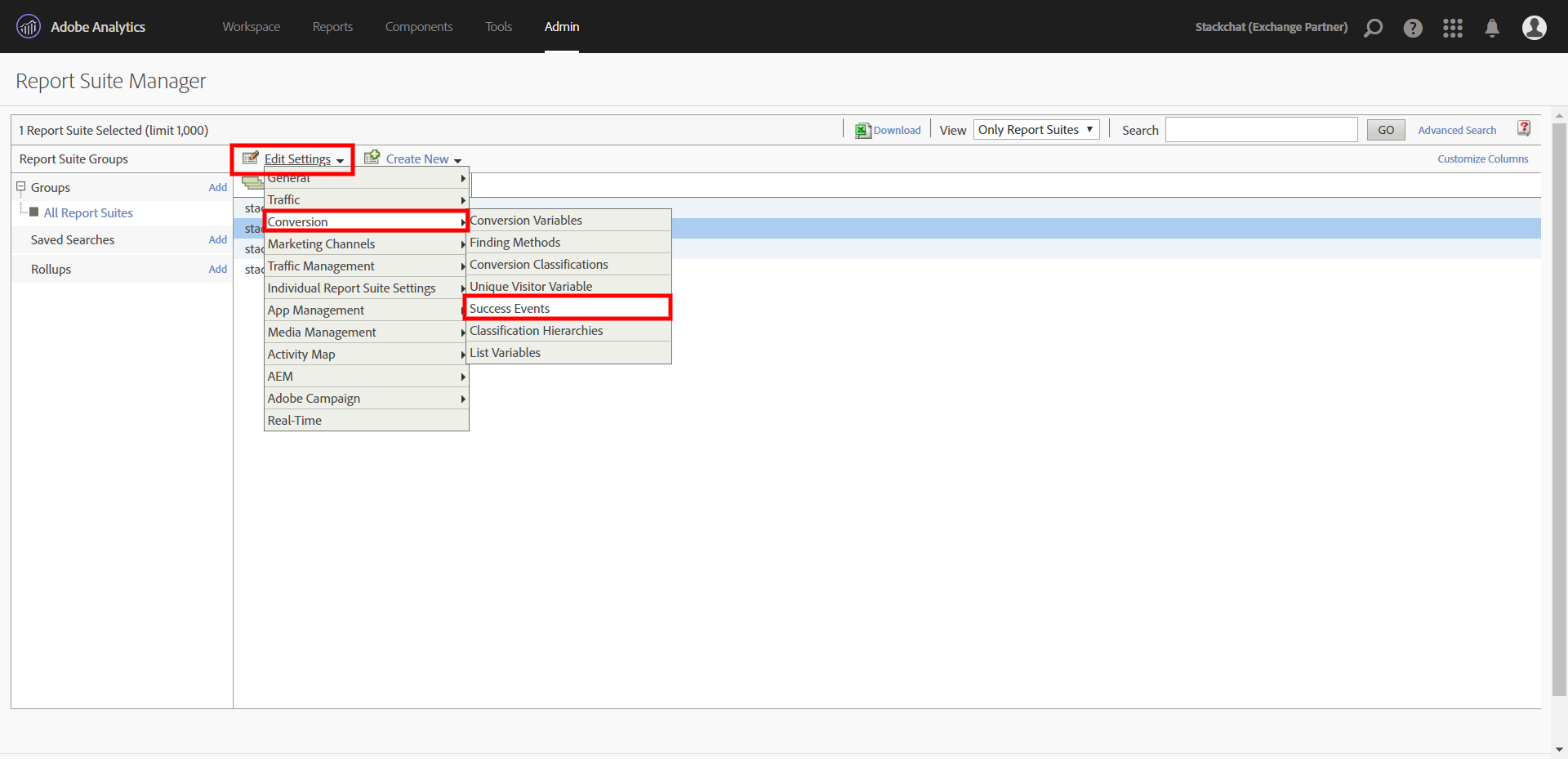Open the Customize Columns link
Viewport: 1568px width, 759px height.
1483,158
